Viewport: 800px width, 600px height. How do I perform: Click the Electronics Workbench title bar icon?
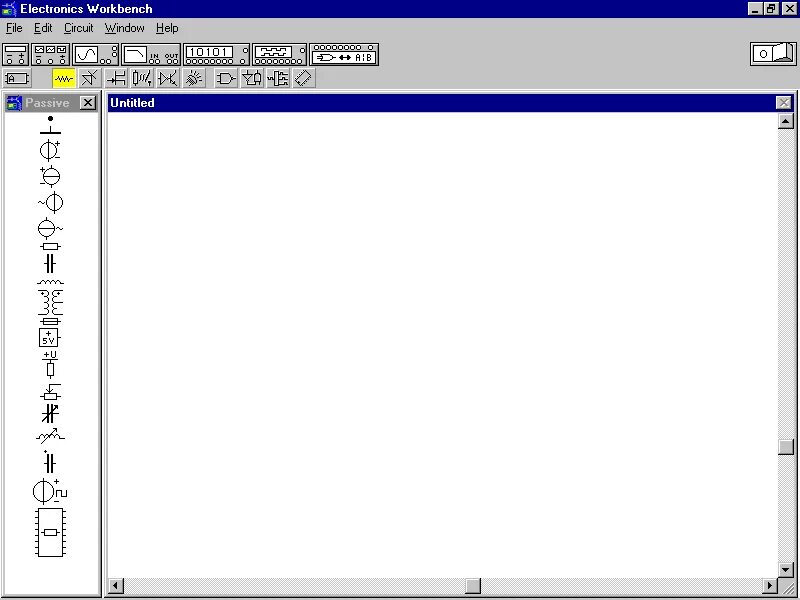click(9, 9)
